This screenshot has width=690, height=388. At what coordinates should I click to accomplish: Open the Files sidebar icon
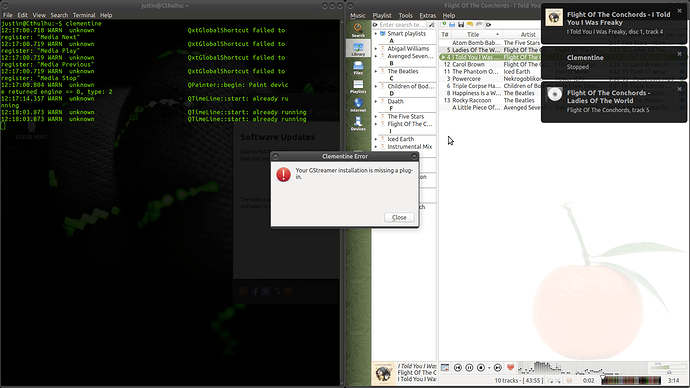click(358, 67)
